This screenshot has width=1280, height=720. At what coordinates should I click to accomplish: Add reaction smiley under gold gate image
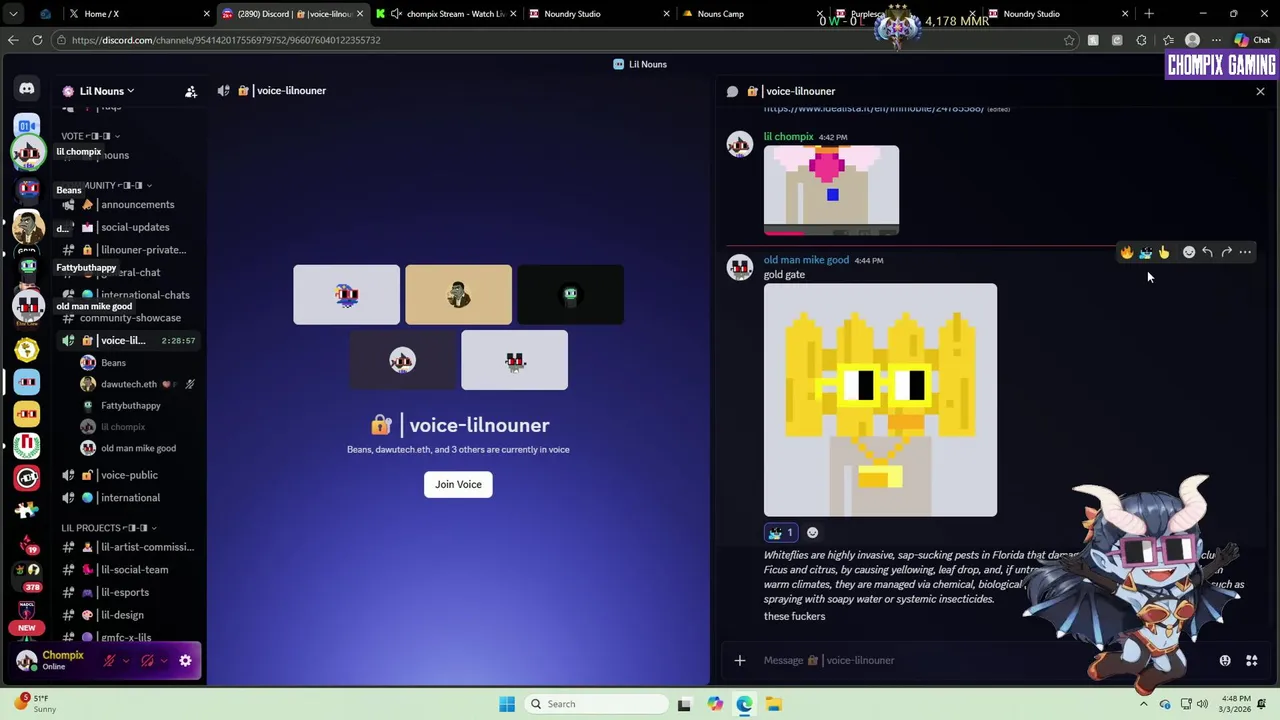point(813,533)
